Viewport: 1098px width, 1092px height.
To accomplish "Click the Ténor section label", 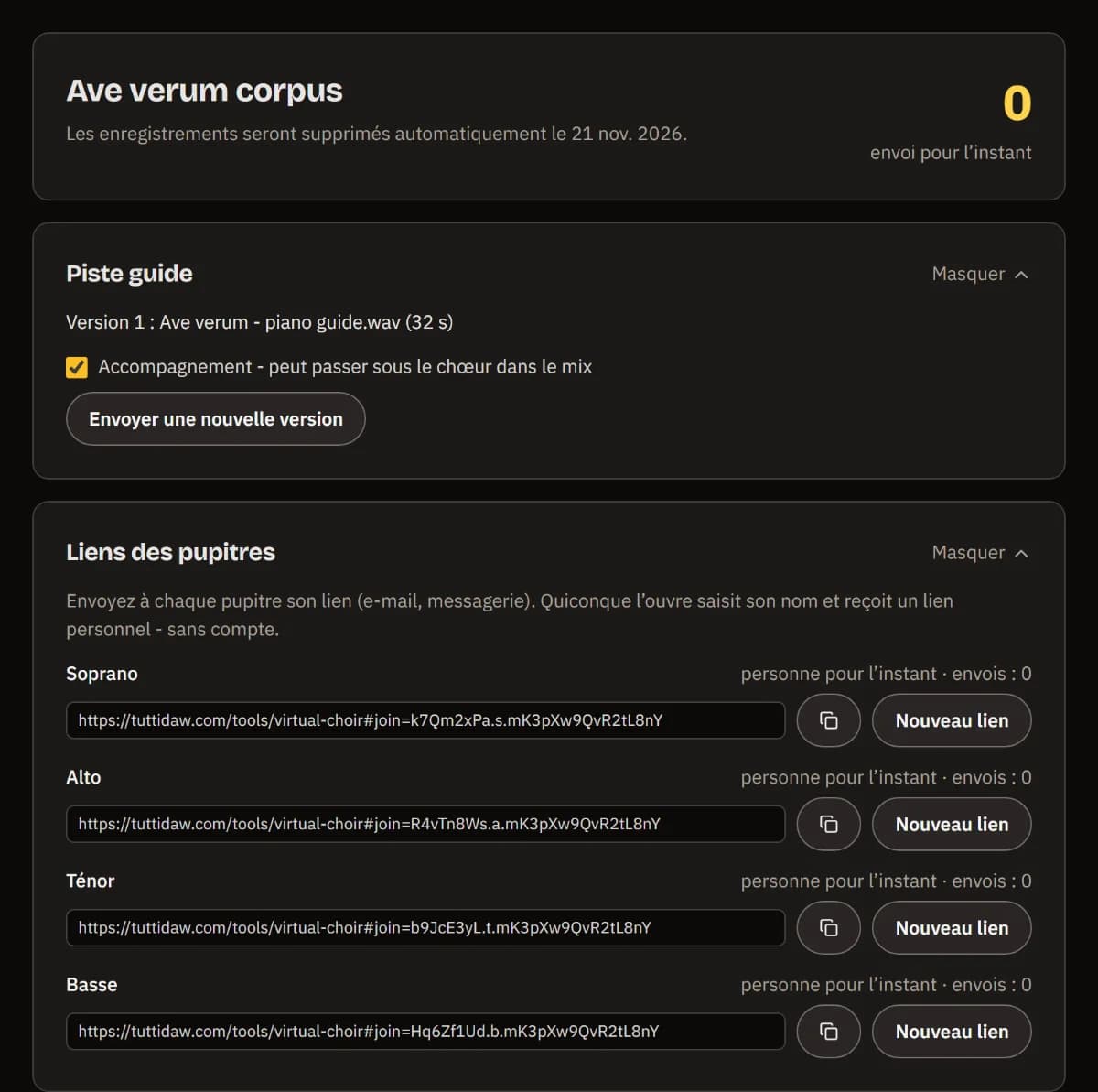I will click(90, 881).
